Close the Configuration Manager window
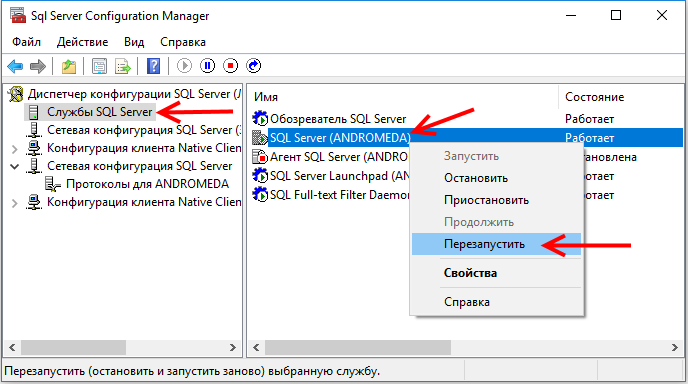688x384 pixels. pos(662,15)
